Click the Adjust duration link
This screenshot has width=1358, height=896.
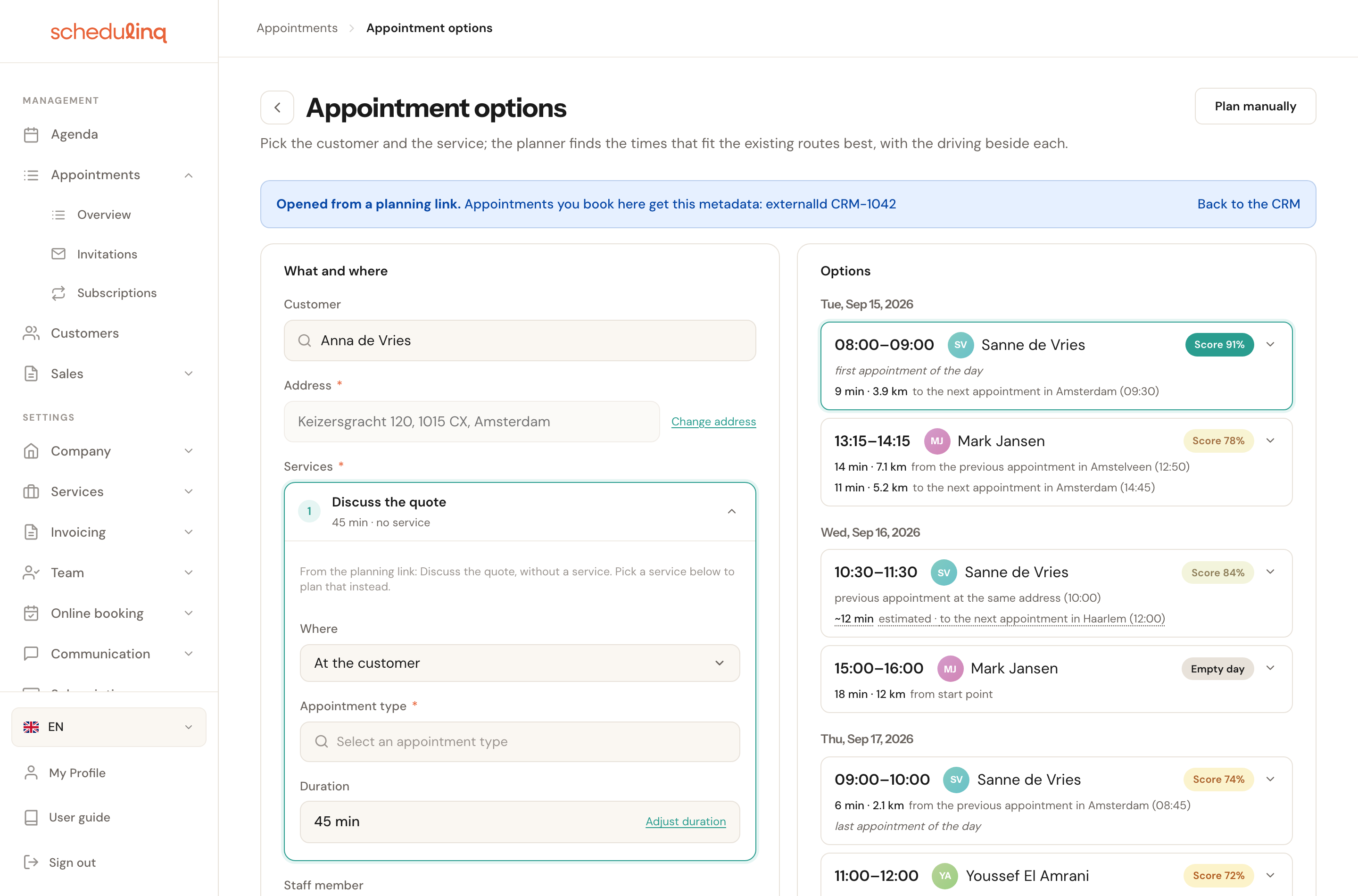[x=686, y=821]
